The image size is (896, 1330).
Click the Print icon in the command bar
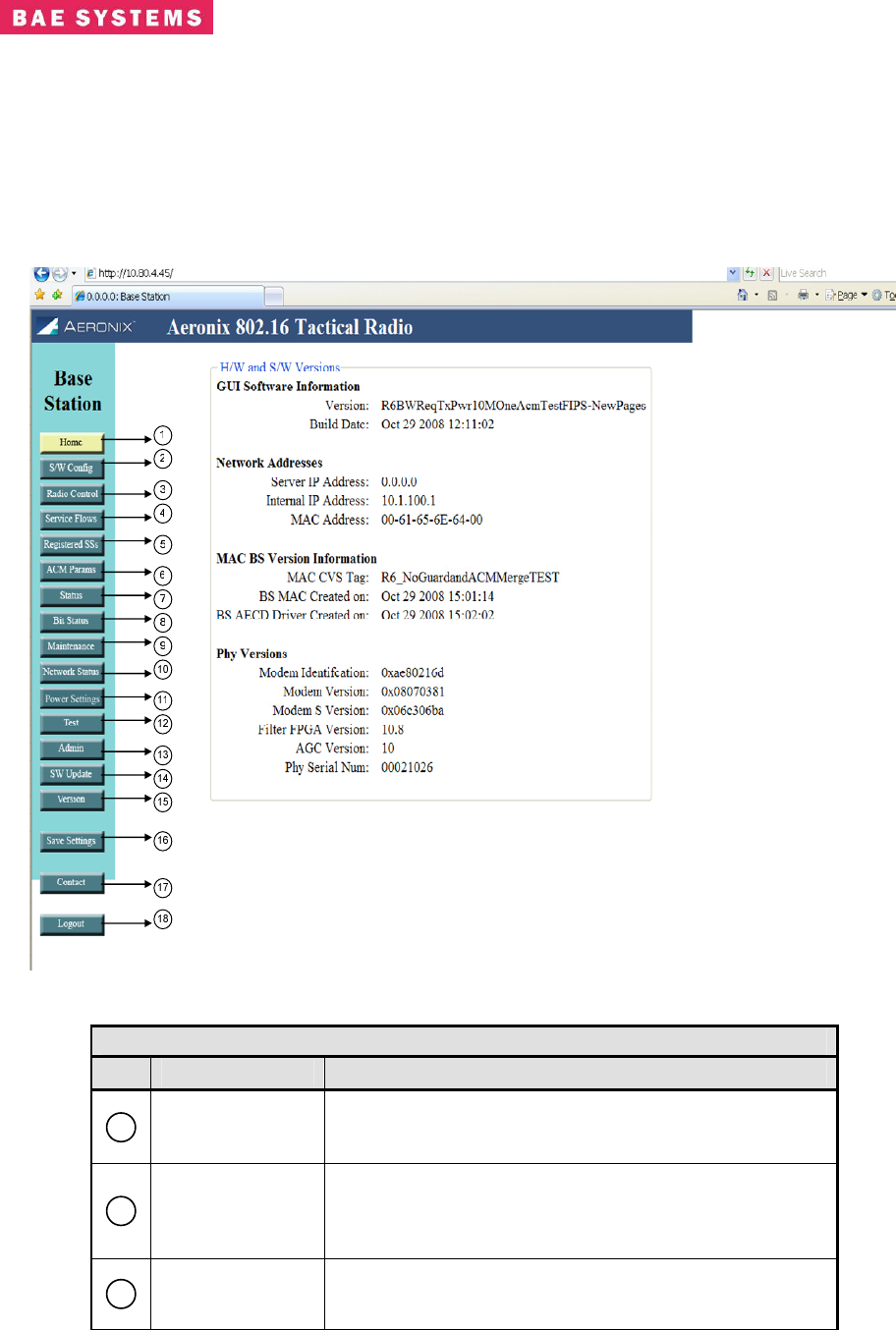[x=804, y=295]
